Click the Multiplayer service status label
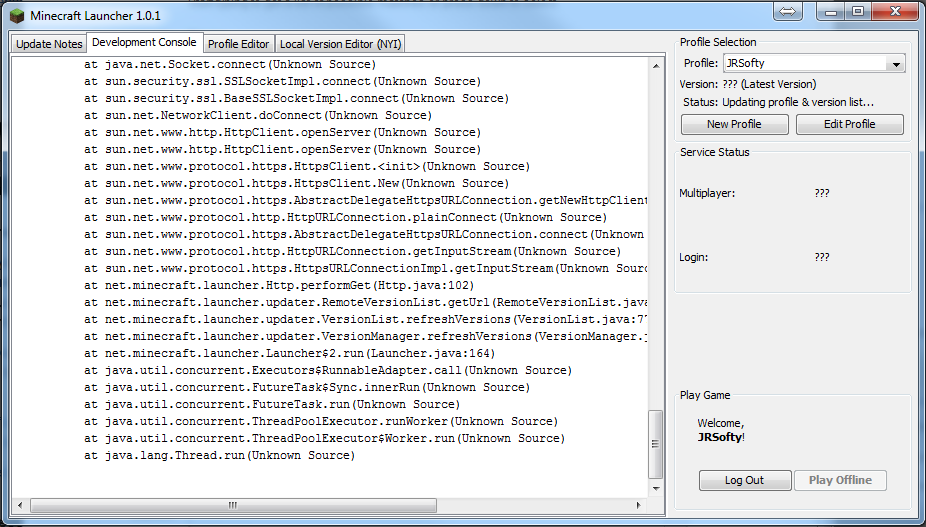 tap(707, 193)
